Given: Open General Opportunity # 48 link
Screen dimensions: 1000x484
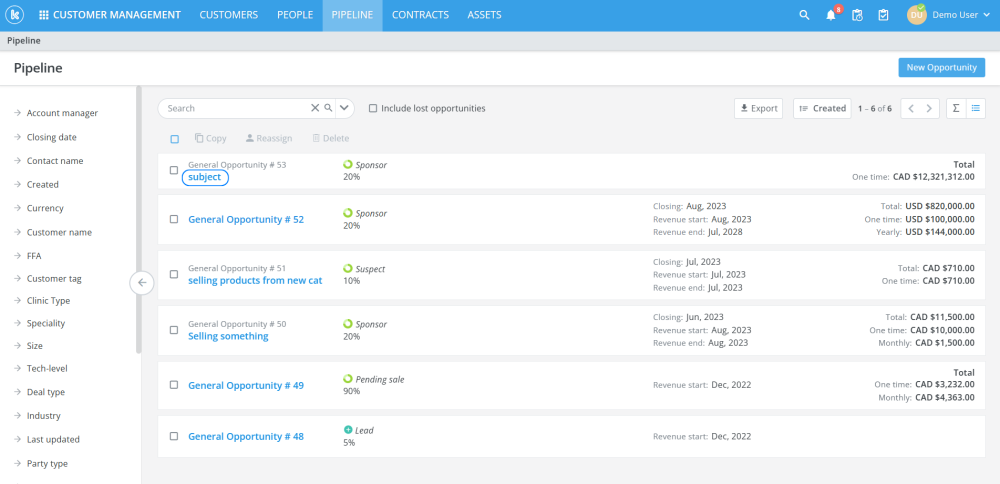Looking at the screenshot, I should coord(246,437).
